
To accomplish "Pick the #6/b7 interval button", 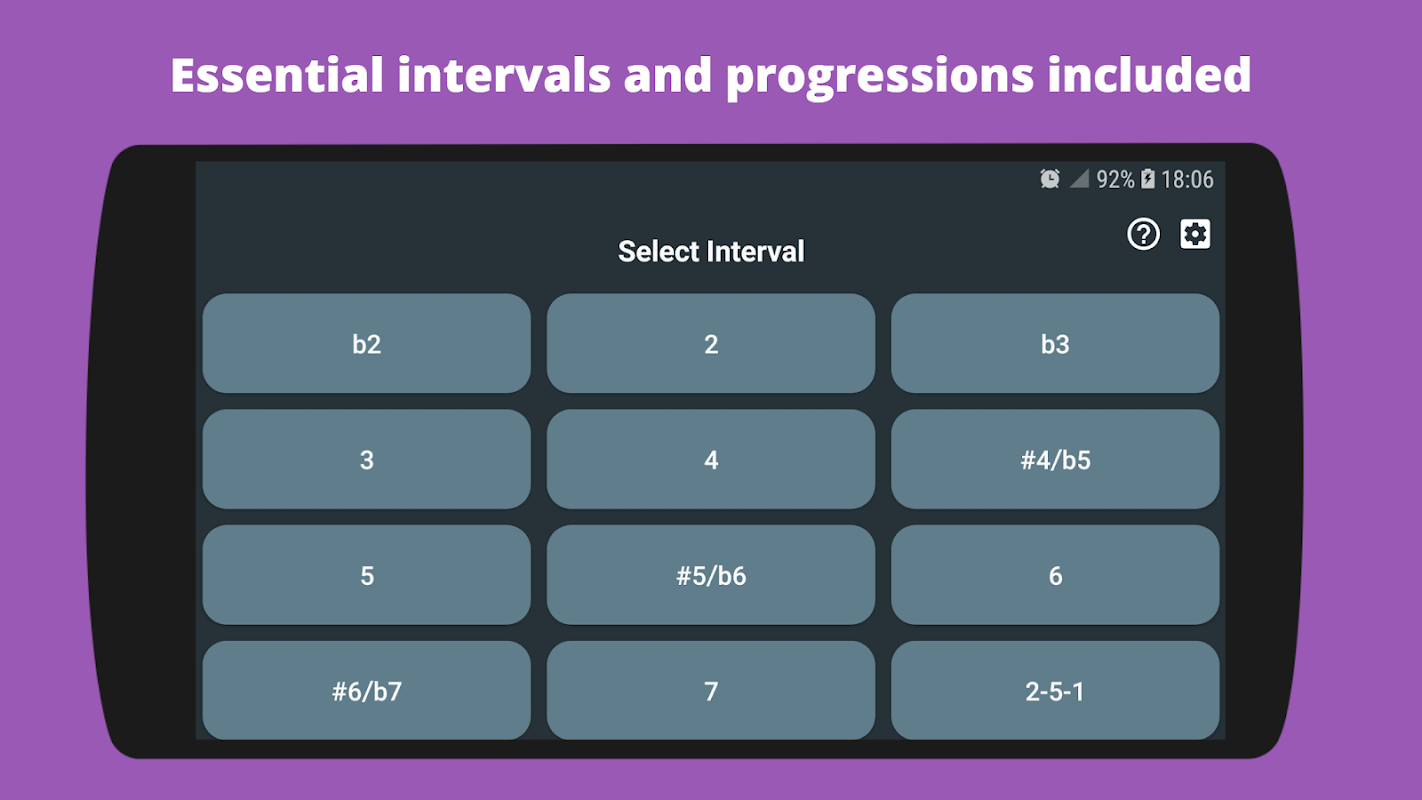I will tap(366, 690).
